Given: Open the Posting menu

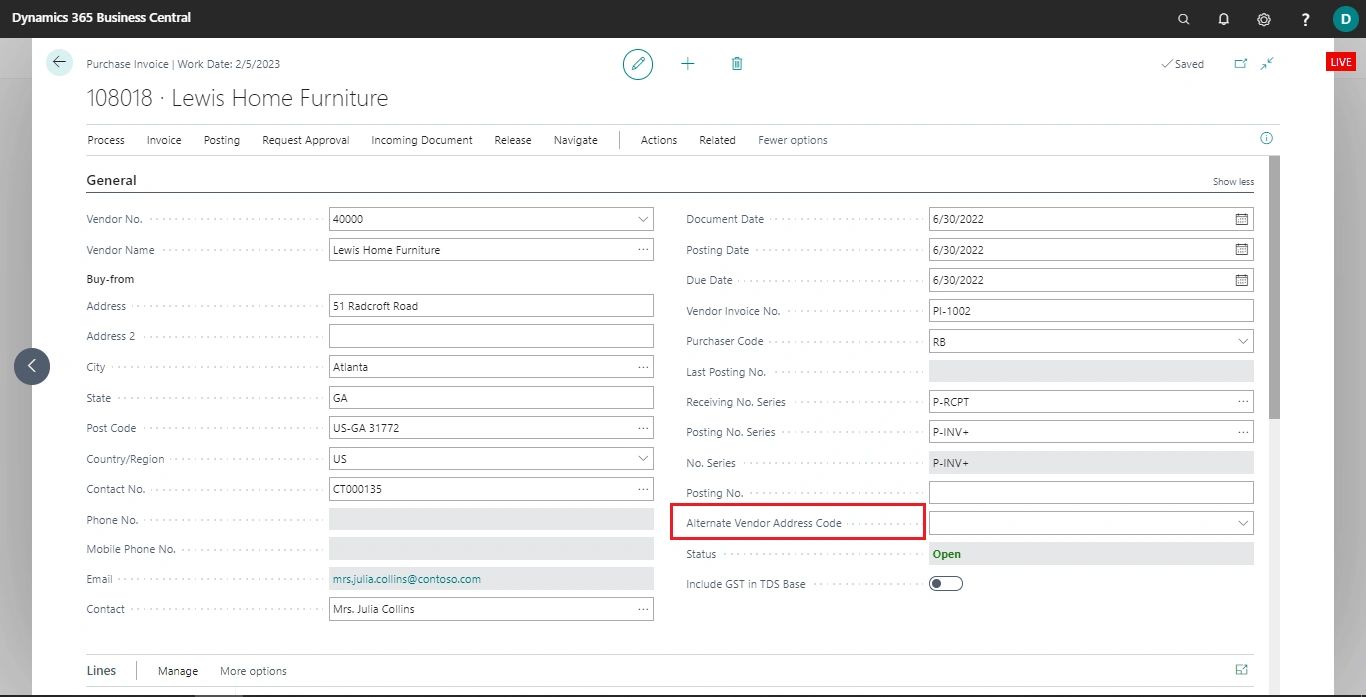Looking at the screenshot, I should [221, 140].
